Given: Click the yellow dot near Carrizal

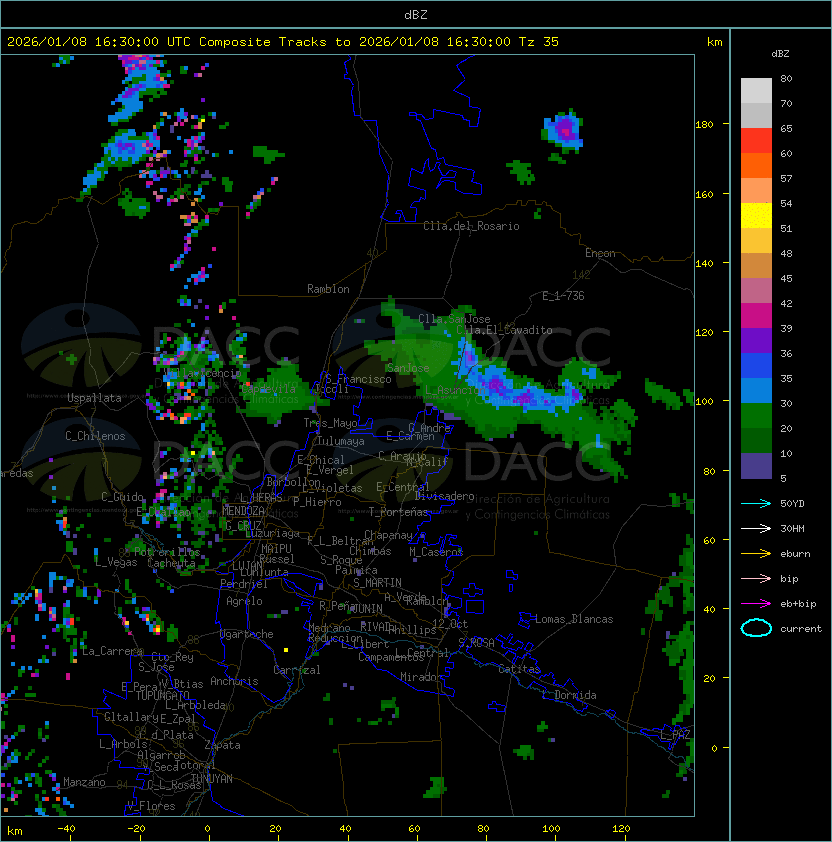Looking at the screenshot, I should (x=285, y=650).
